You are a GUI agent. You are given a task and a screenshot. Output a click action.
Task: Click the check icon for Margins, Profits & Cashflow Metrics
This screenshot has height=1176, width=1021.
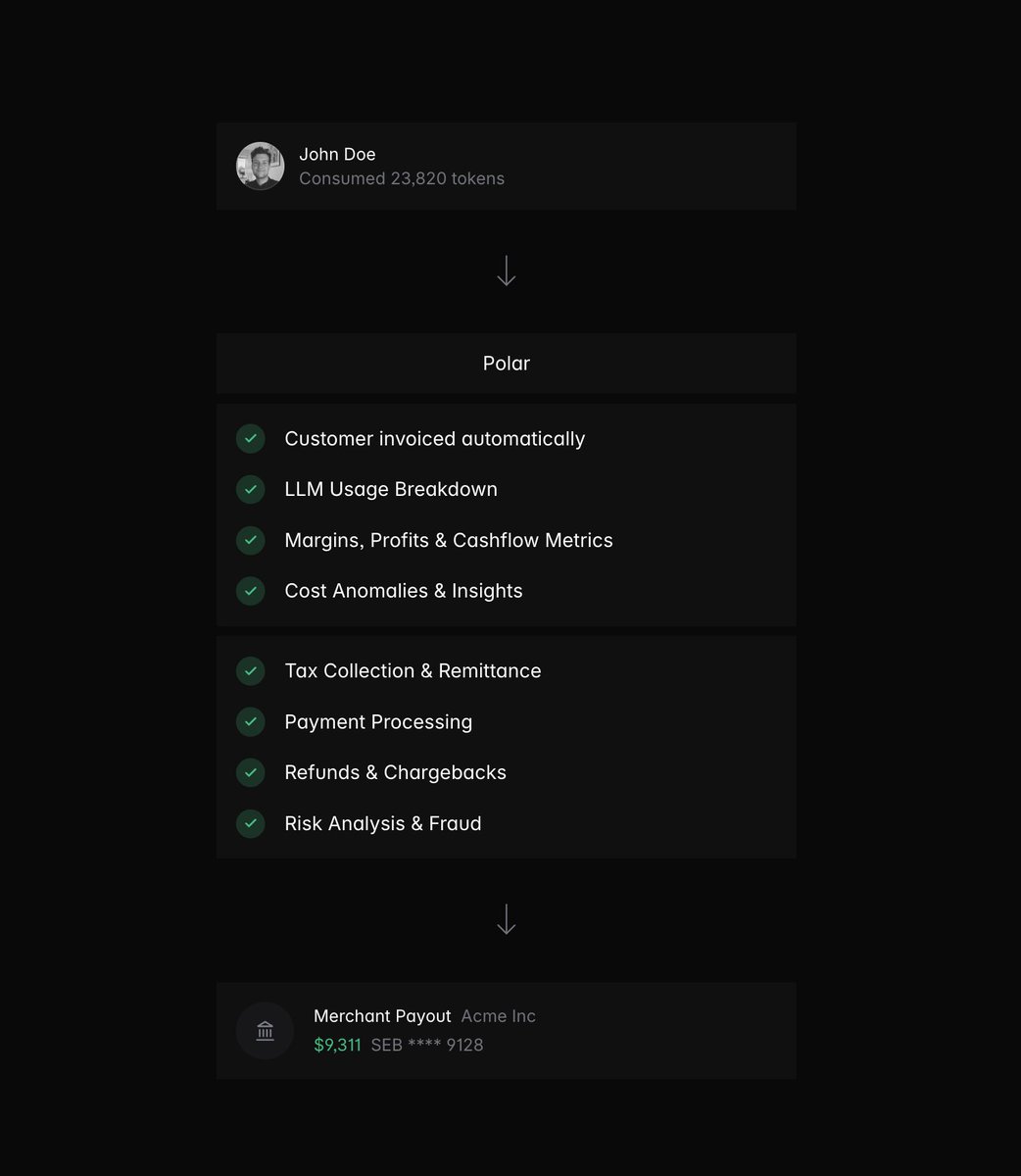[x=251, y=540]
